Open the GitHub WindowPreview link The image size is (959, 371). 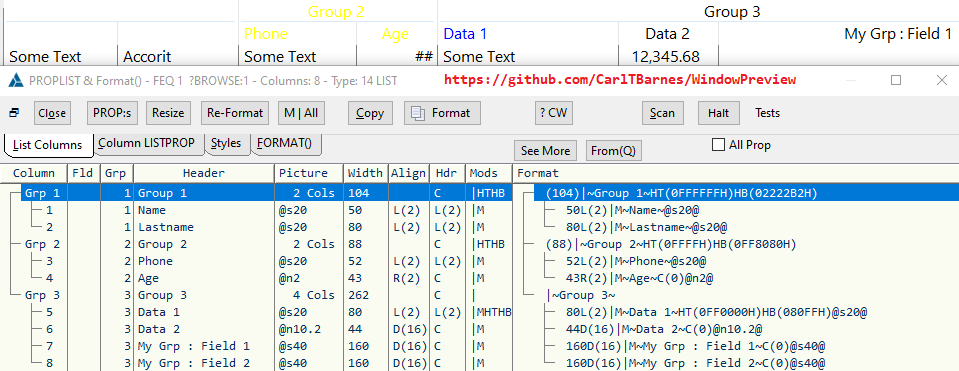[x=620, y=80]
